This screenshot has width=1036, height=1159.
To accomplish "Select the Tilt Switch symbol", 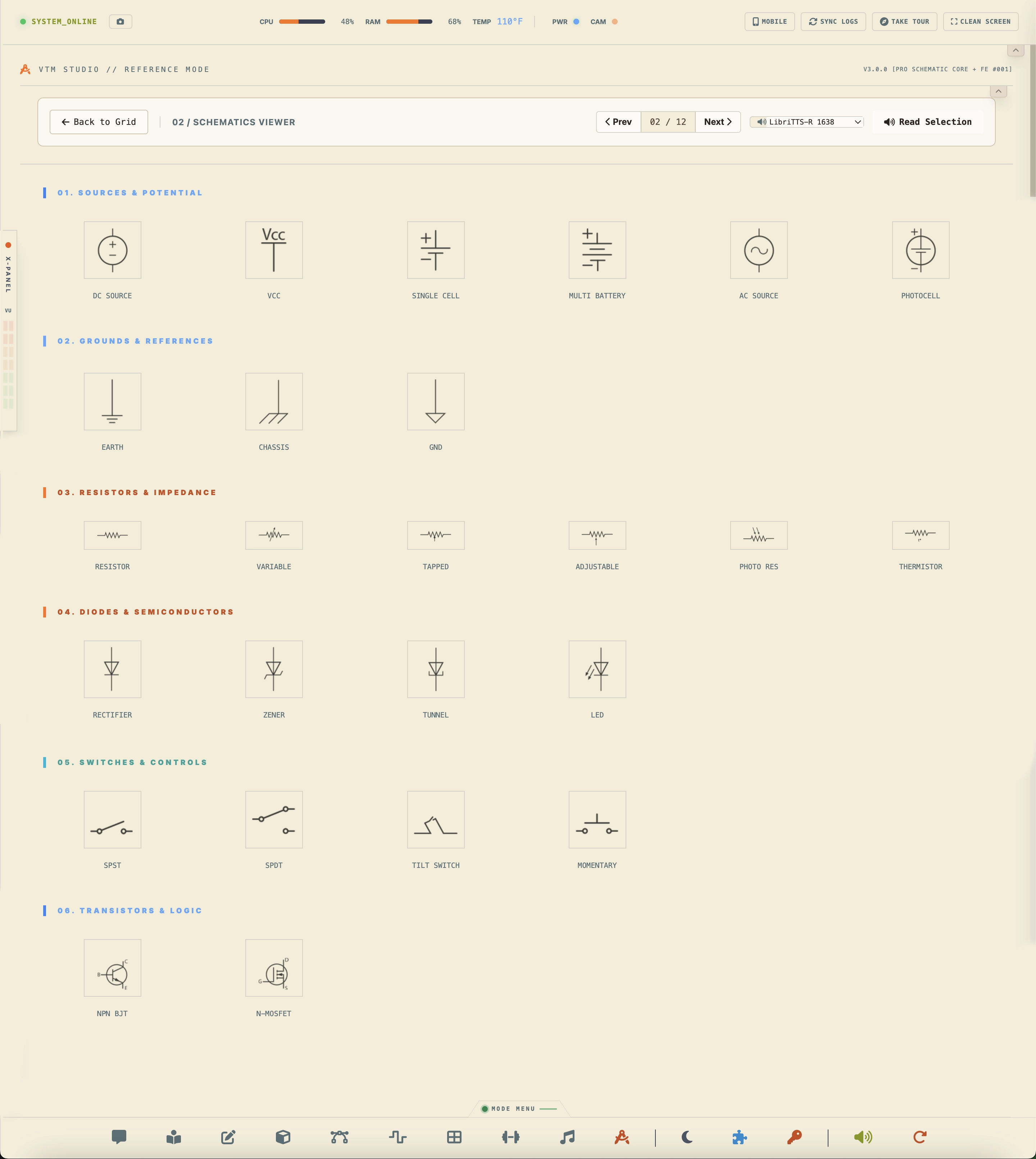I will (x=436, y=819).
